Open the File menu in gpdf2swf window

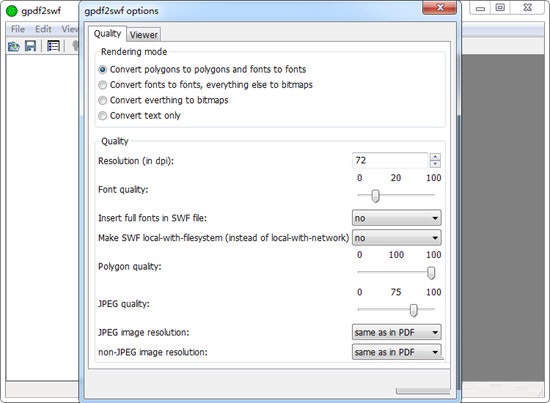[x=18, y=29]
